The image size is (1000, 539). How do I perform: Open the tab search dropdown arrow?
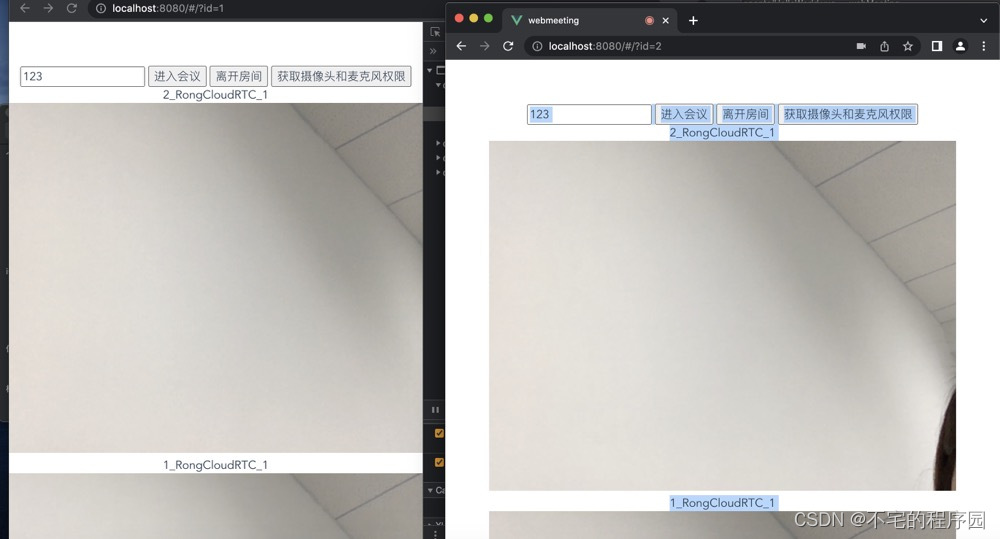[x=983, y=20]
